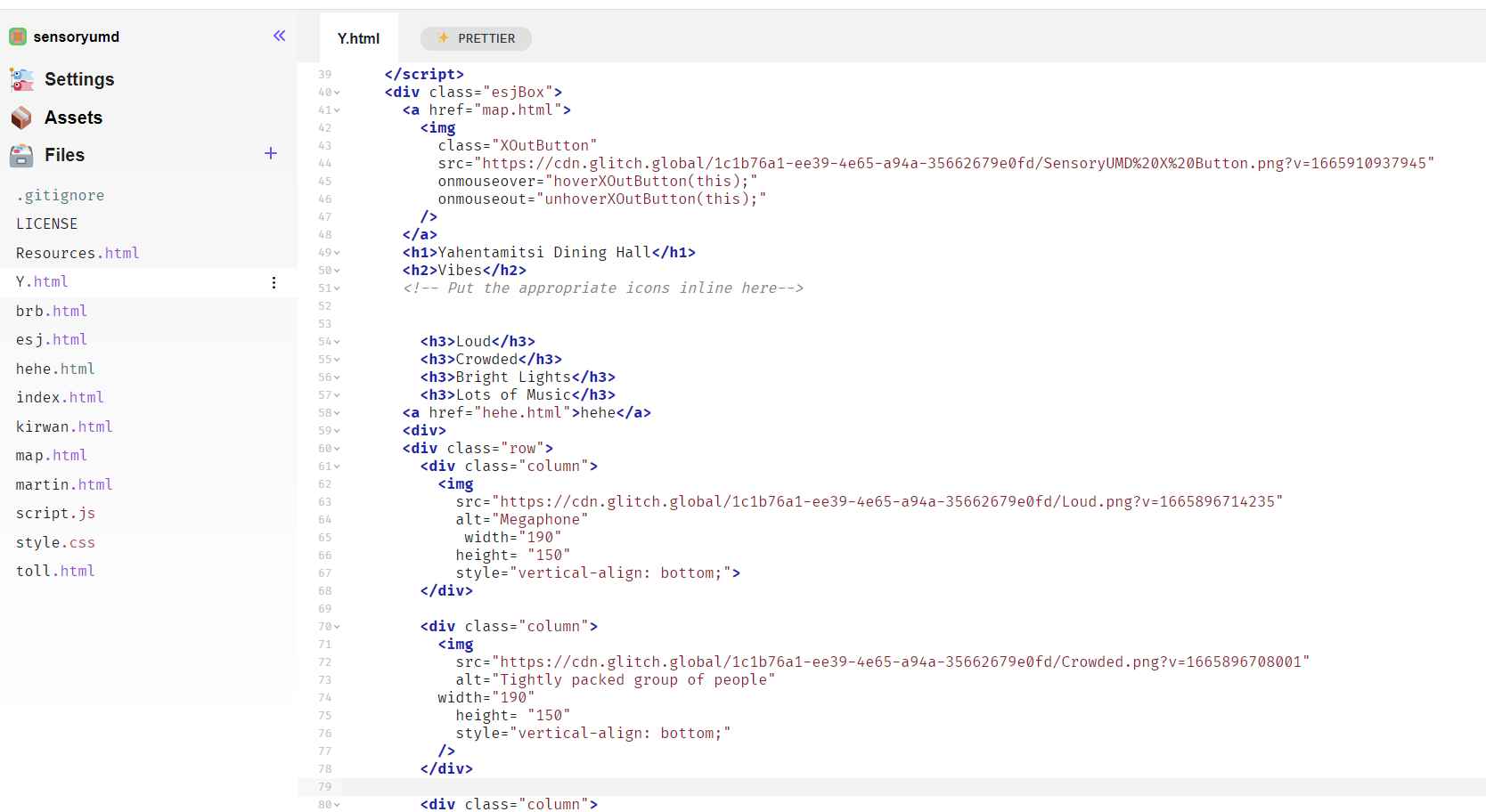Viewport: 1486px width, 812px height.
Task: Open brb.html file
Action: (x=51, y=311)
